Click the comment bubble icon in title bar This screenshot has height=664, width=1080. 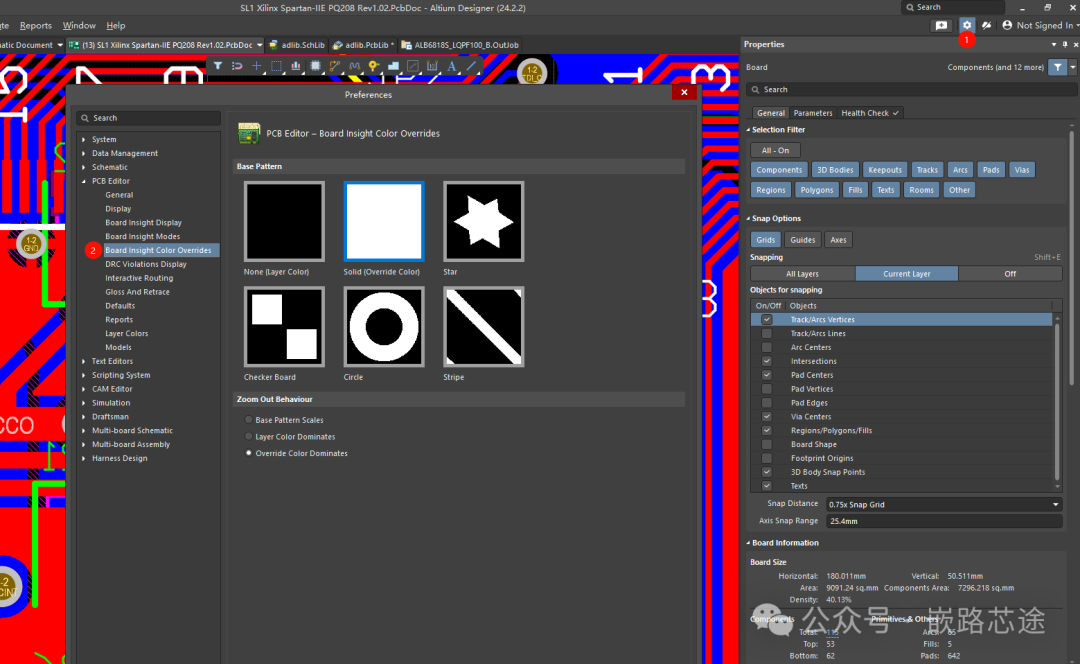(x=941, y=25)
